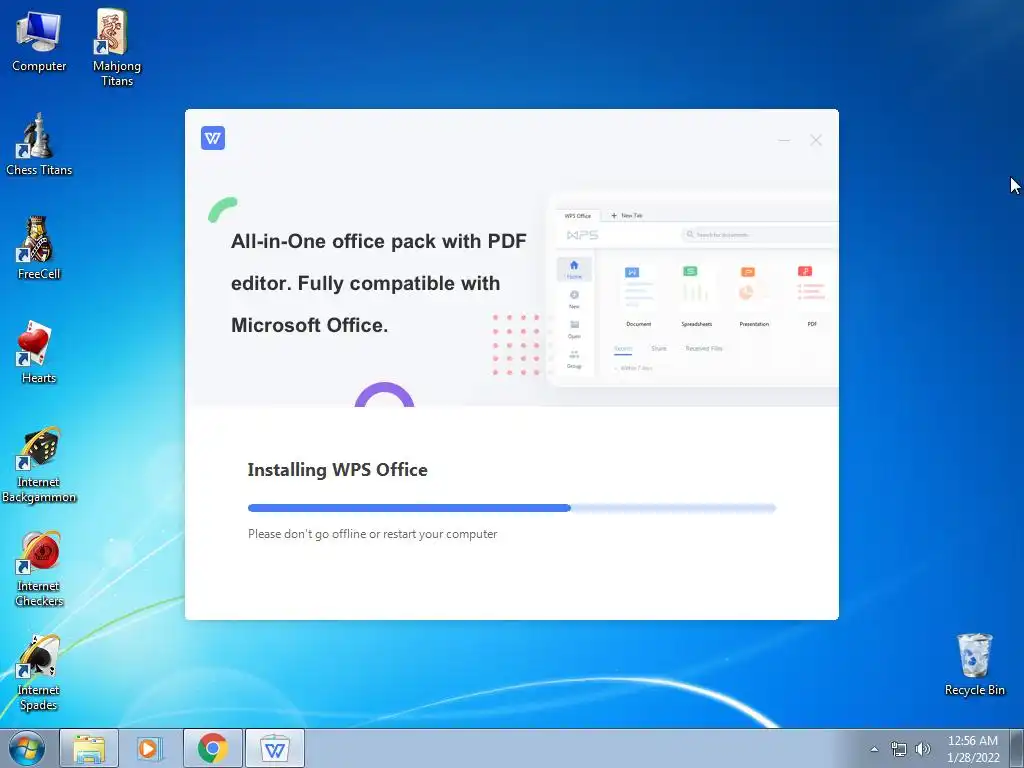Click the installation progress bar

click(x=511, y=507)
